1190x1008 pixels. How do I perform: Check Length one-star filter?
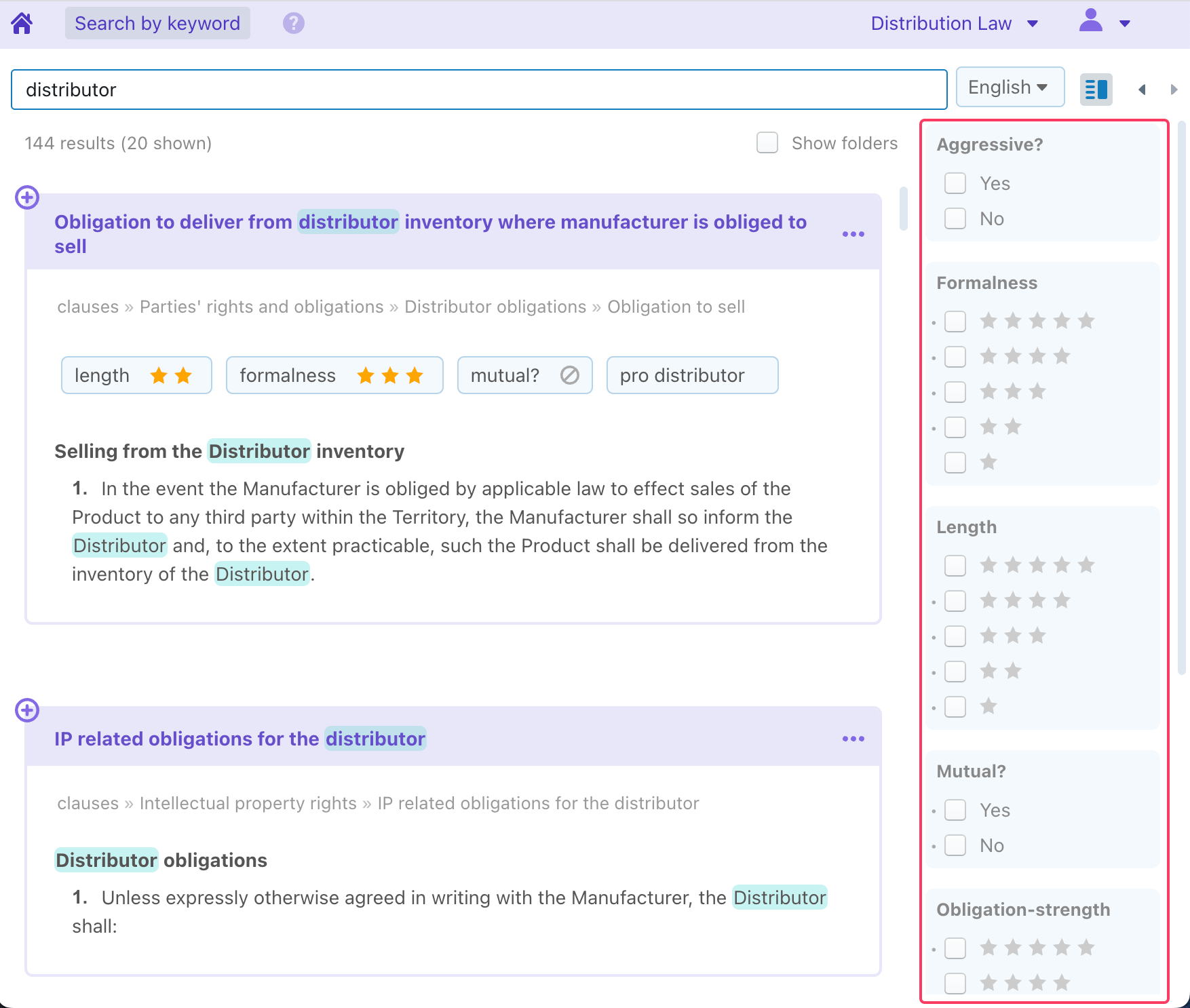pyautogui.click(x=955, y=707)
